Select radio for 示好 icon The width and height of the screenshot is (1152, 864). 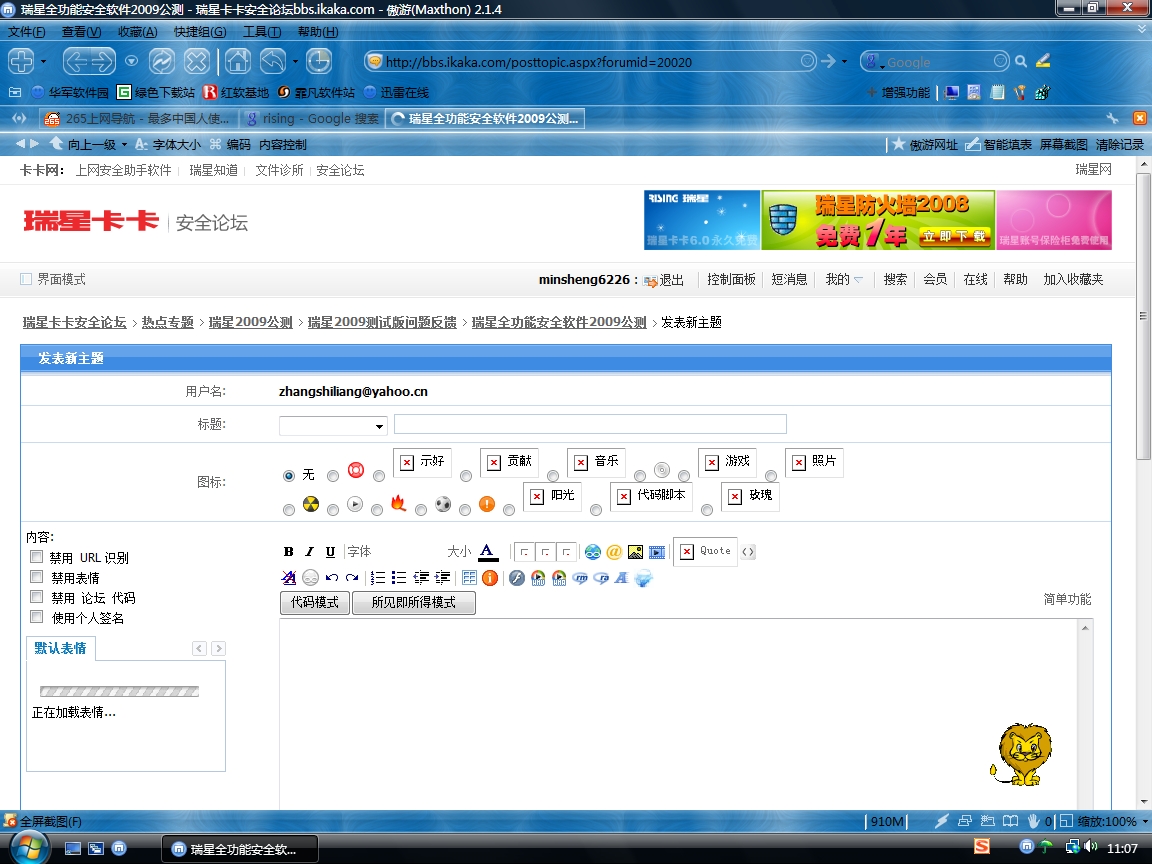[379, 476]
